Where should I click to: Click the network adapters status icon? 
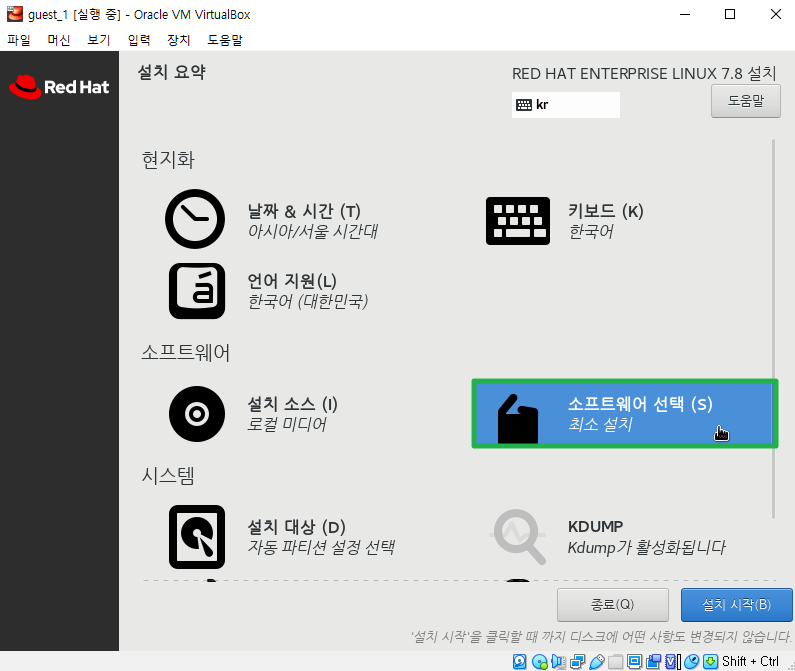coord(577,661)
